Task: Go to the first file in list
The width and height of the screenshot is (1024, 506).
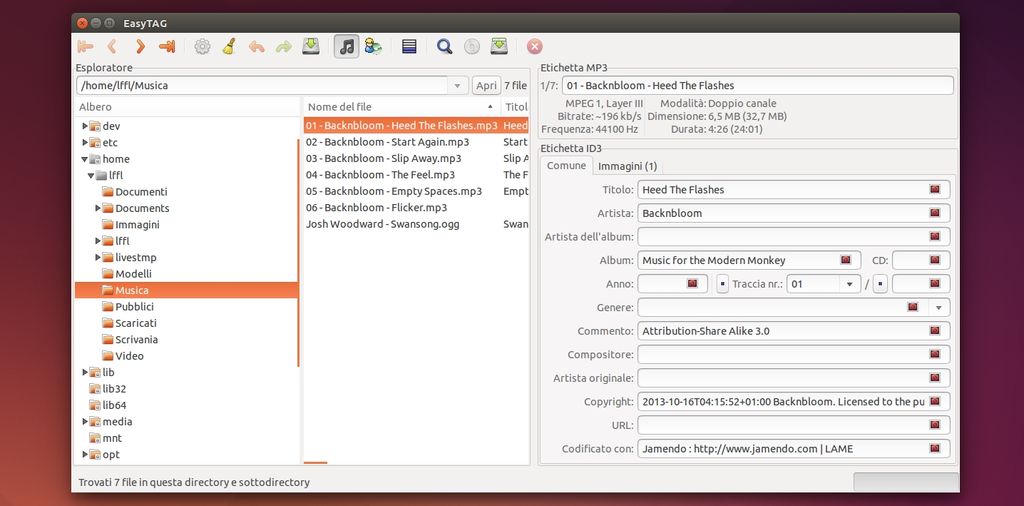Action: point(85,46)
